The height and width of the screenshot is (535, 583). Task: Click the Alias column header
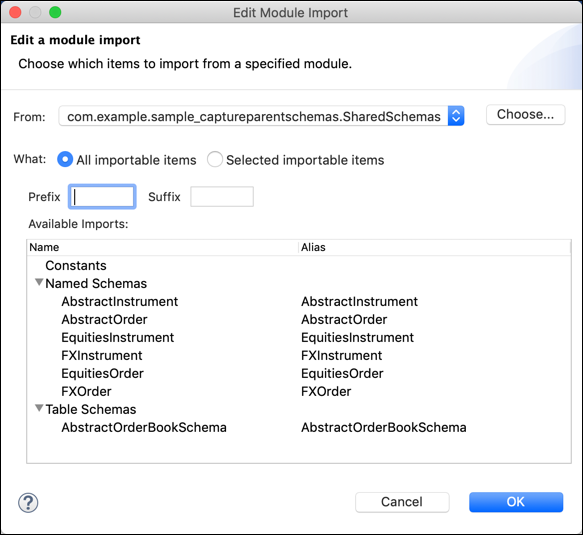(434, 247)
